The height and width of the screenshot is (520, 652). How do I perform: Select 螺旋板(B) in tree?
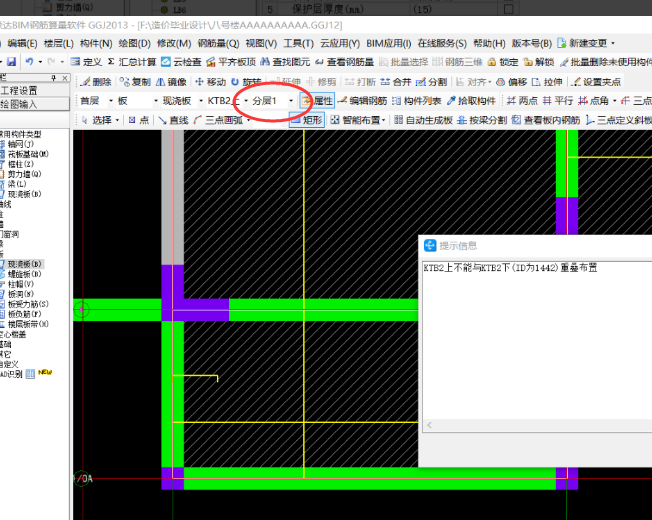click(x=21, y=274)
